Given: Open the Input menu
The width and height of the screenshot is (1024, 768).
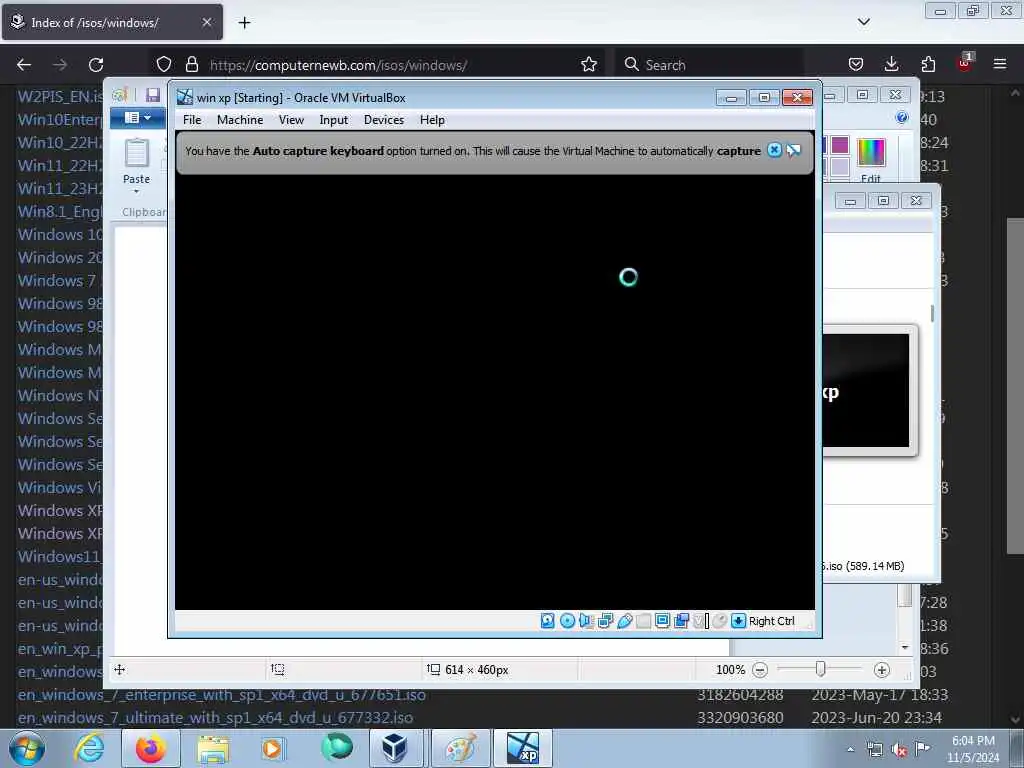Looking at the screenshot, I should [x=334, y=120].
